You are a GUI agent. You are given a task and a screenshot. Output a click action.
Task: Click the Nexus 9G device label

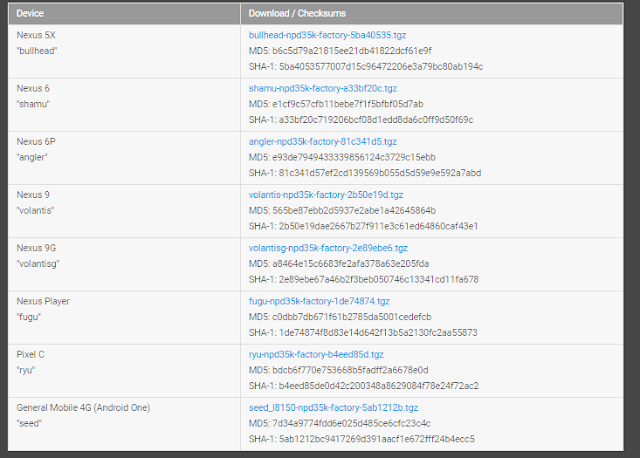pos(36,248)
